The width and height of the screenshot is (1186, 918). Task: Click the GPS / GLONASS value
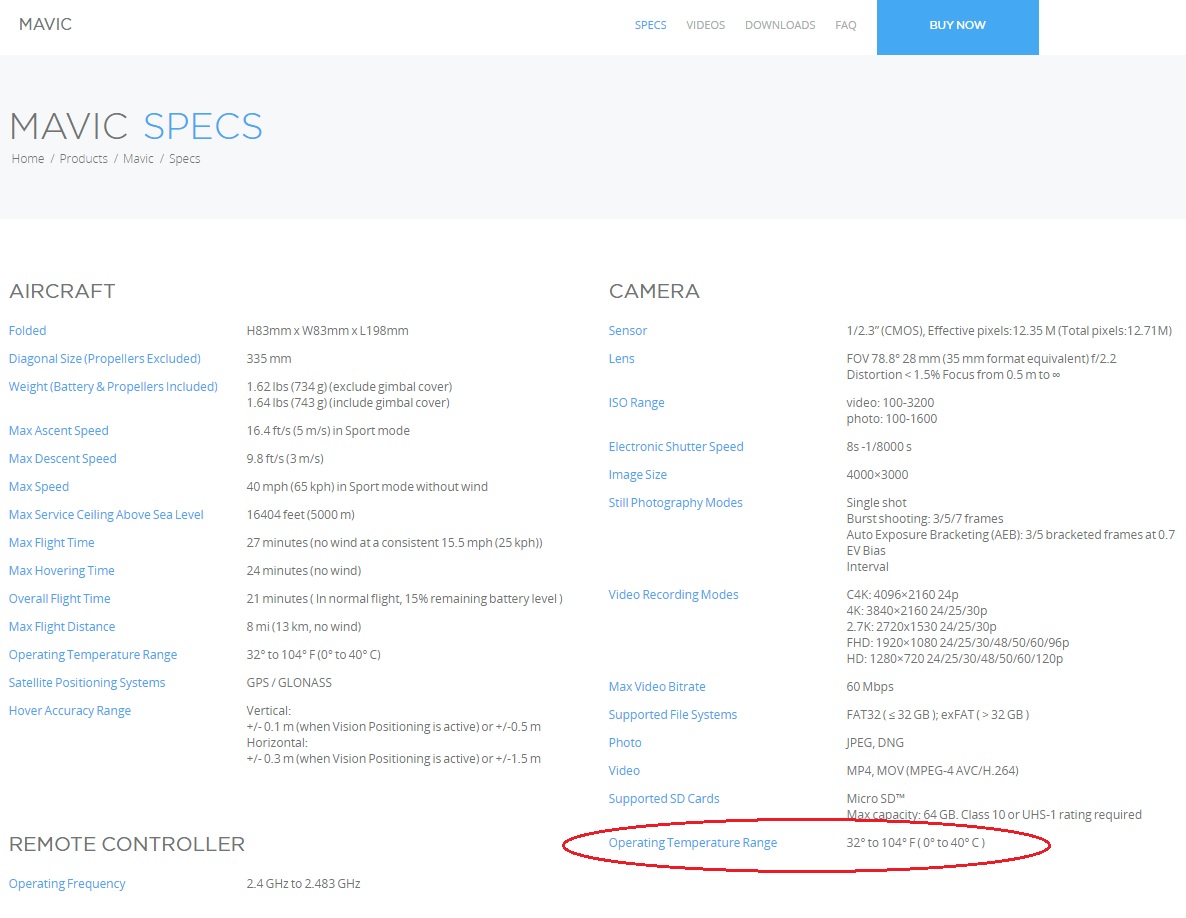coord(289,682)
